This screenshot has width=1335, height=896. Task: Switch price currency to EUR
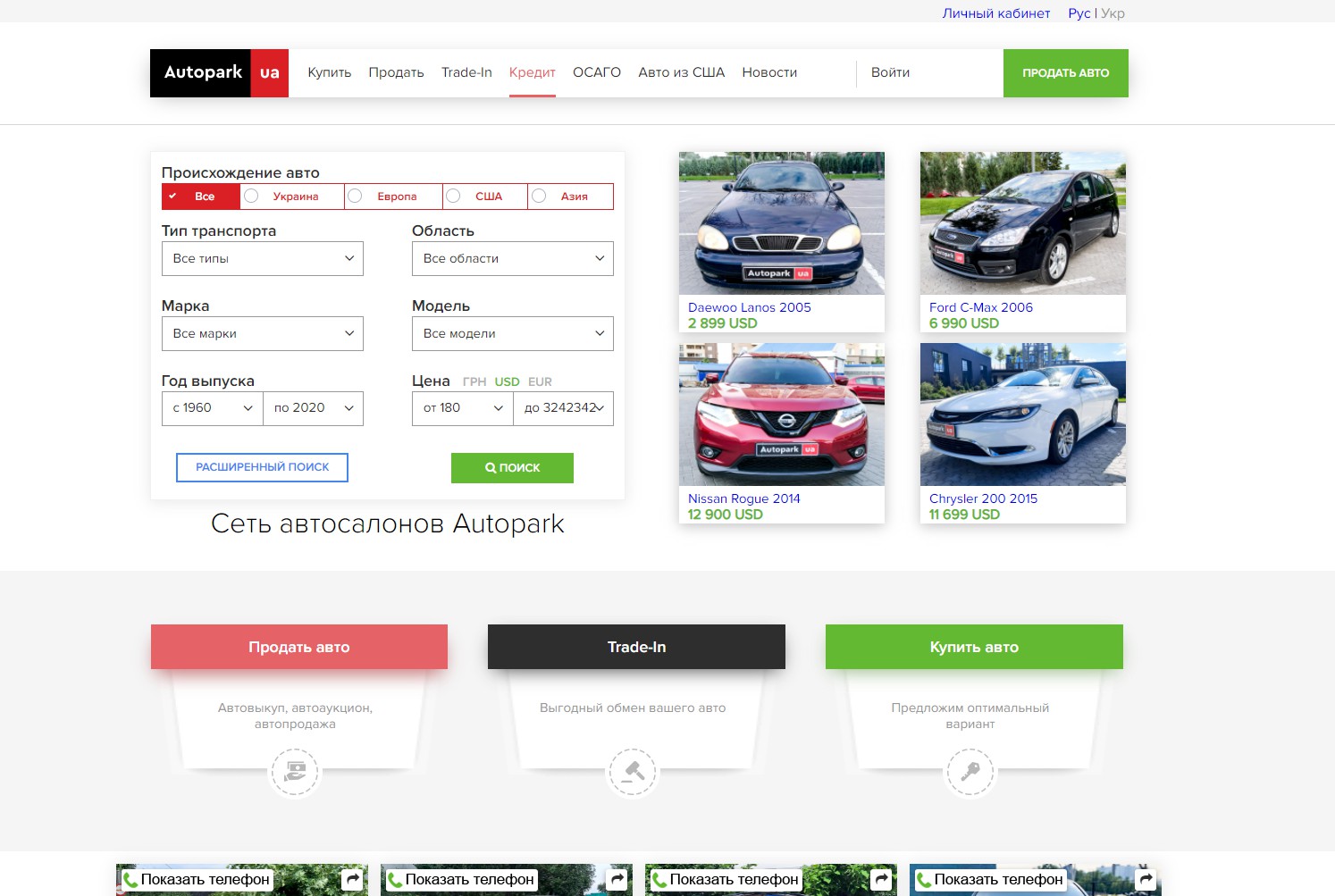click(540, 381)
